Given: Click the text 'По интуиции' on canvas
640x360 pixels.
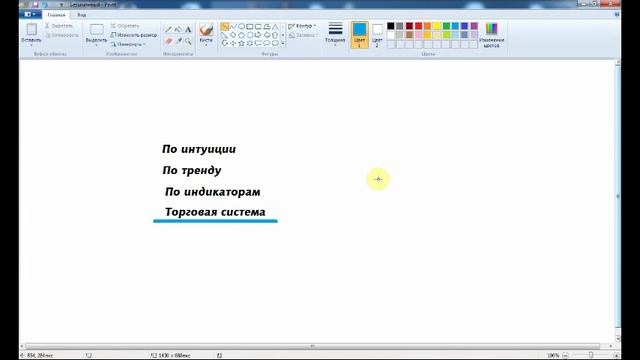Looking at the screenshot, I should click(x=199, y=149).
